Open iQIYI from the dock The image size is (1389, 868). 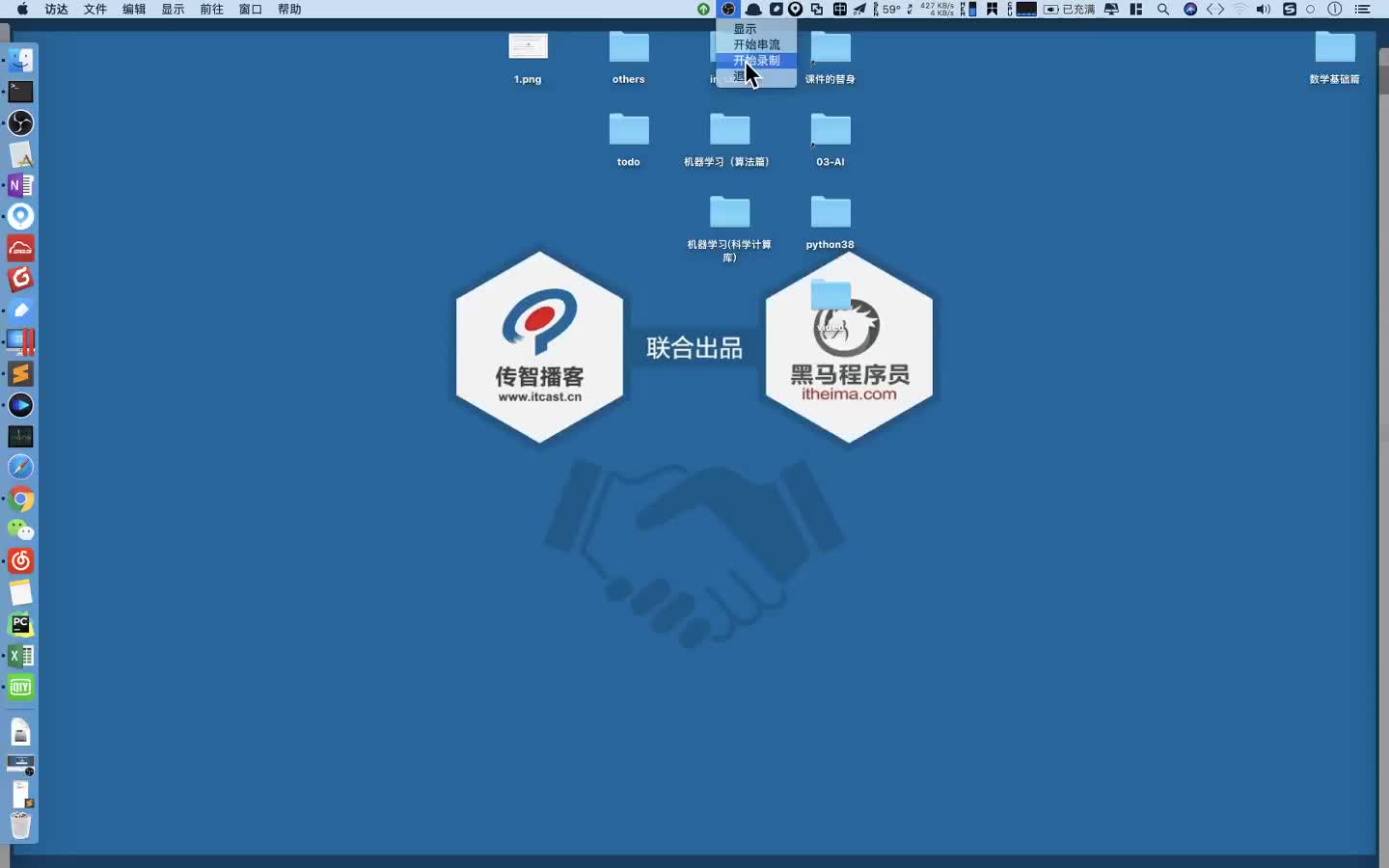click(x=20, y=688)
